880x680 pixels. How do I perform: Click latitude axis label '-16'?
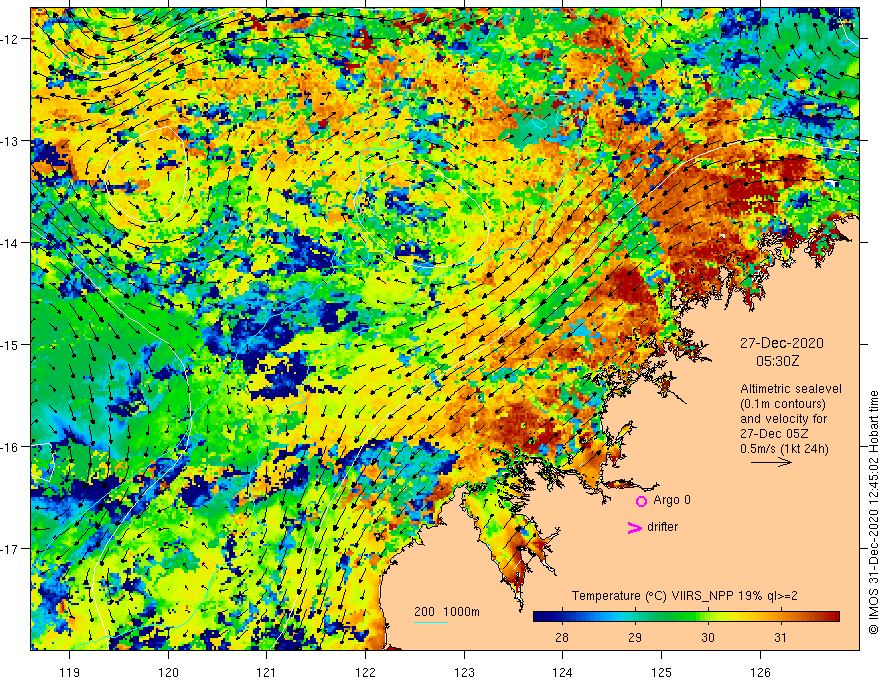pos(11,447)
